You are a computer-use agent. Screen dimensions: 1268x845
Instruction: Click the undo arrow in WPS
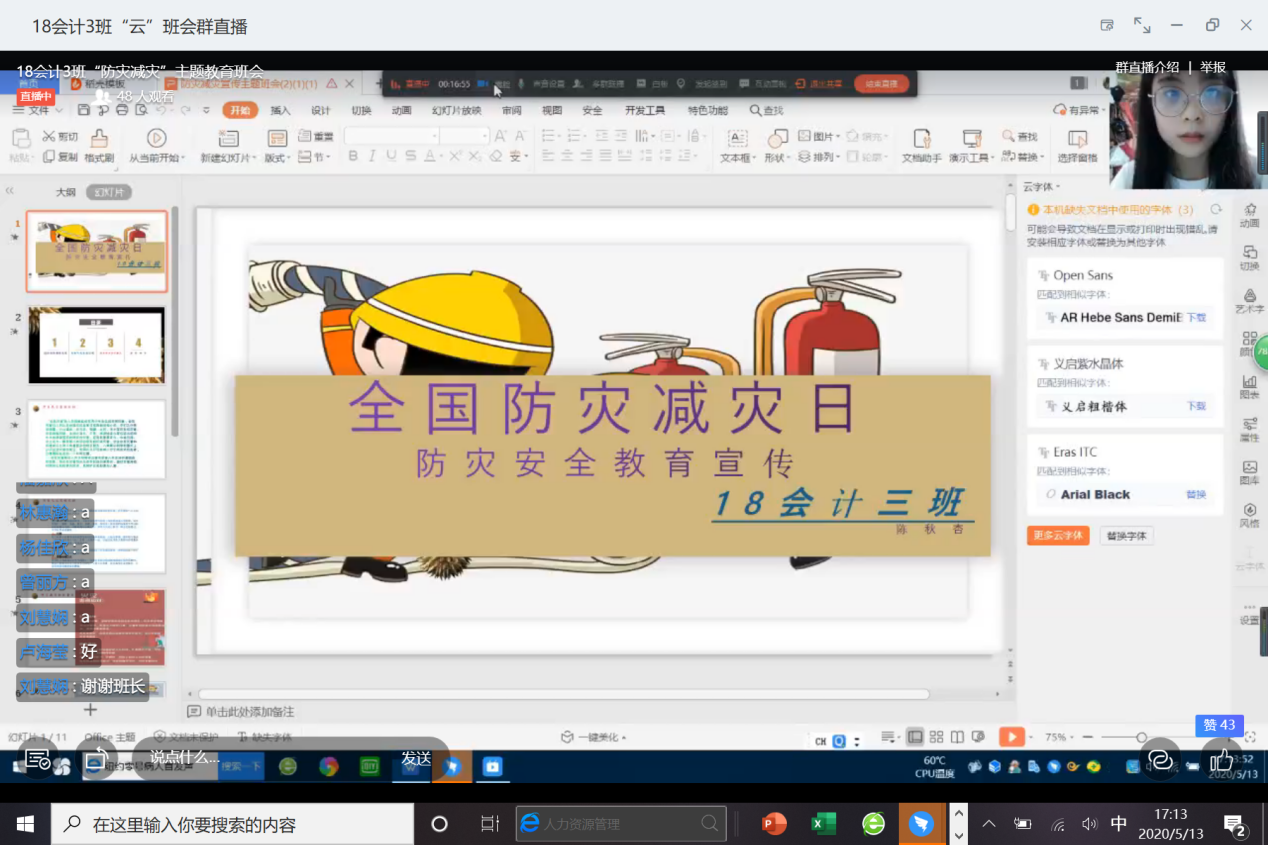coord(162,110)
